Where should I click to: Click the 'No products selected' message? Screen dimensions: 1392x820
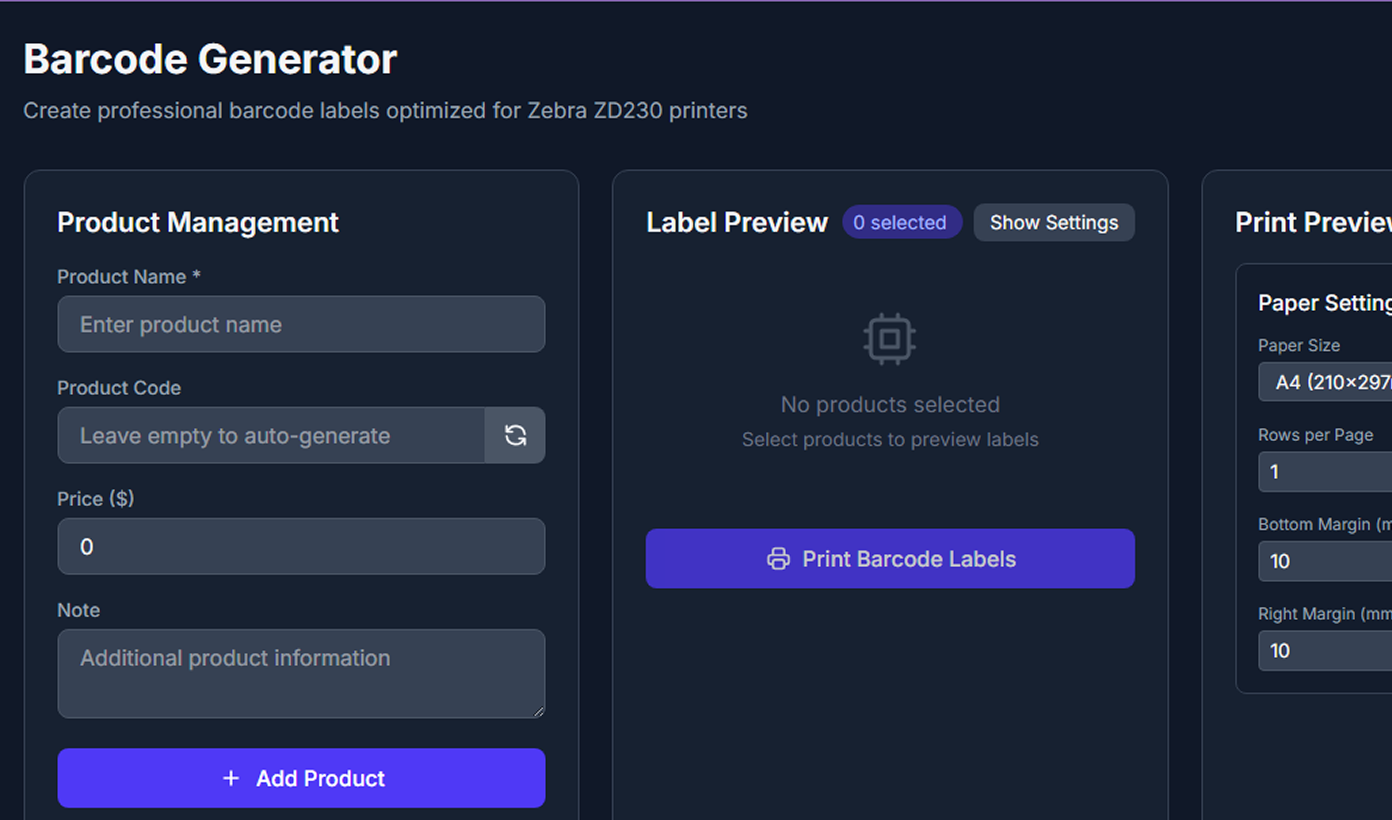click(890, 405)
